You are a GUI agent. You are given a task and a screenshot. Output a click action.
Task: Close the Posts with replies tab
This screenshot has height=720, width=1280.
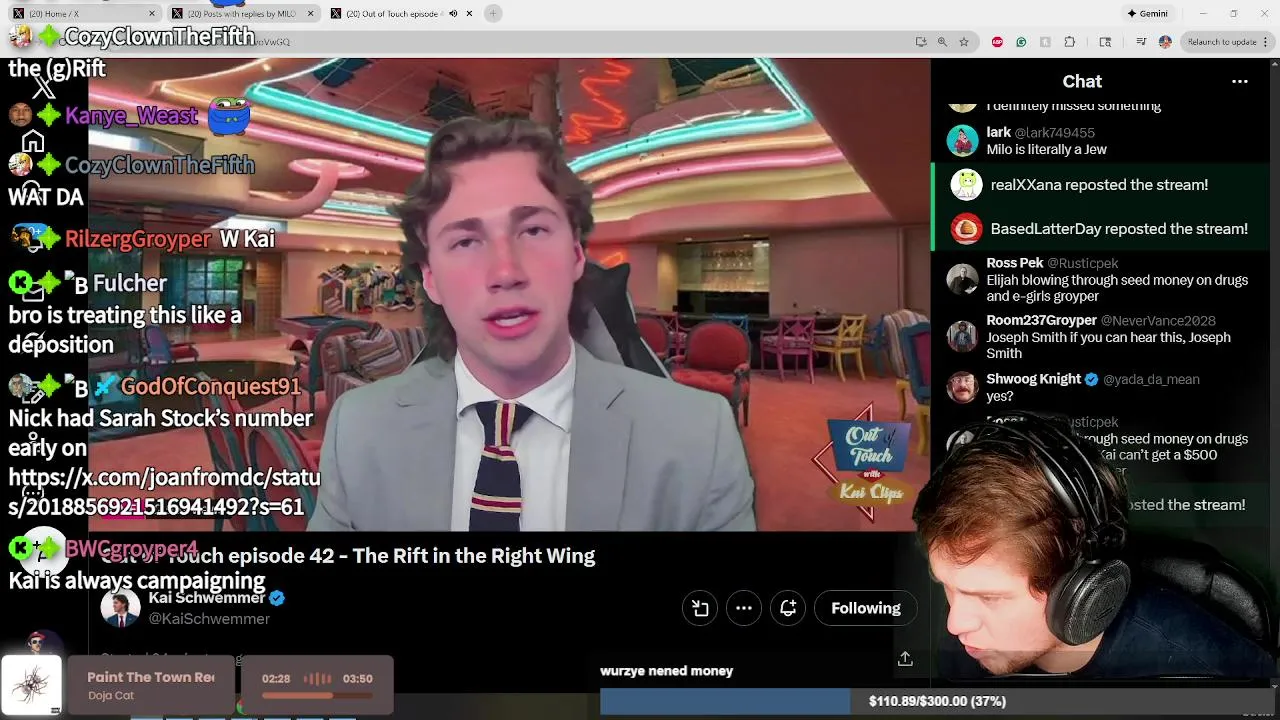click(x=310, y=13)
